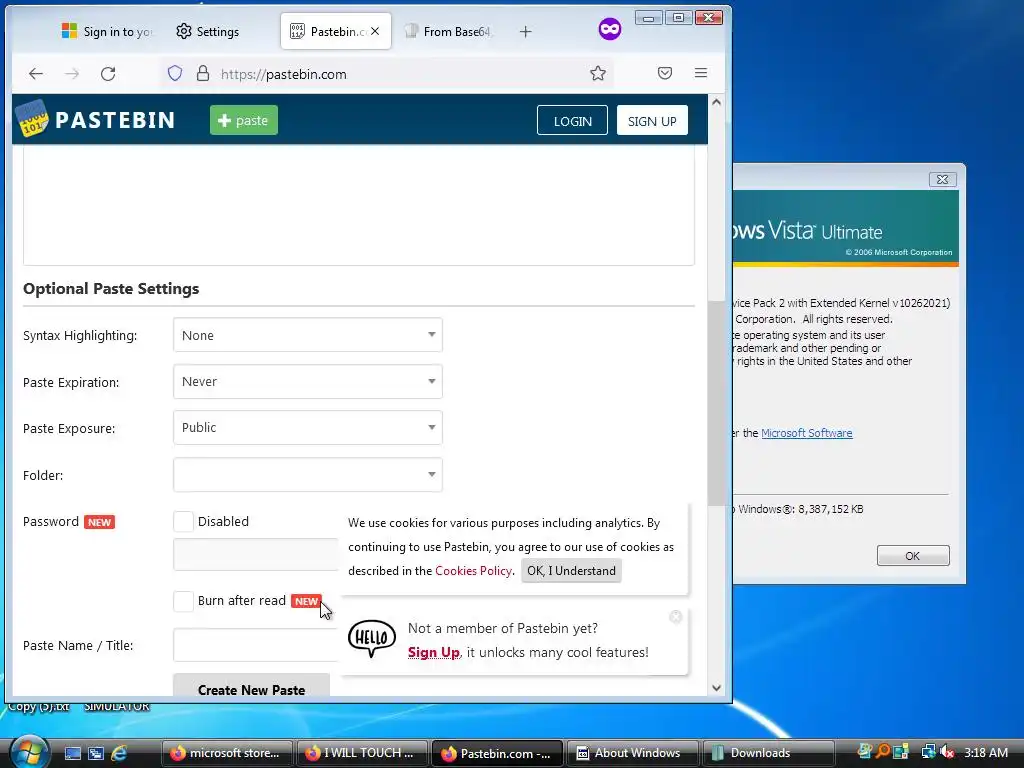Switch to the From Base64 tab

[447, 31]
